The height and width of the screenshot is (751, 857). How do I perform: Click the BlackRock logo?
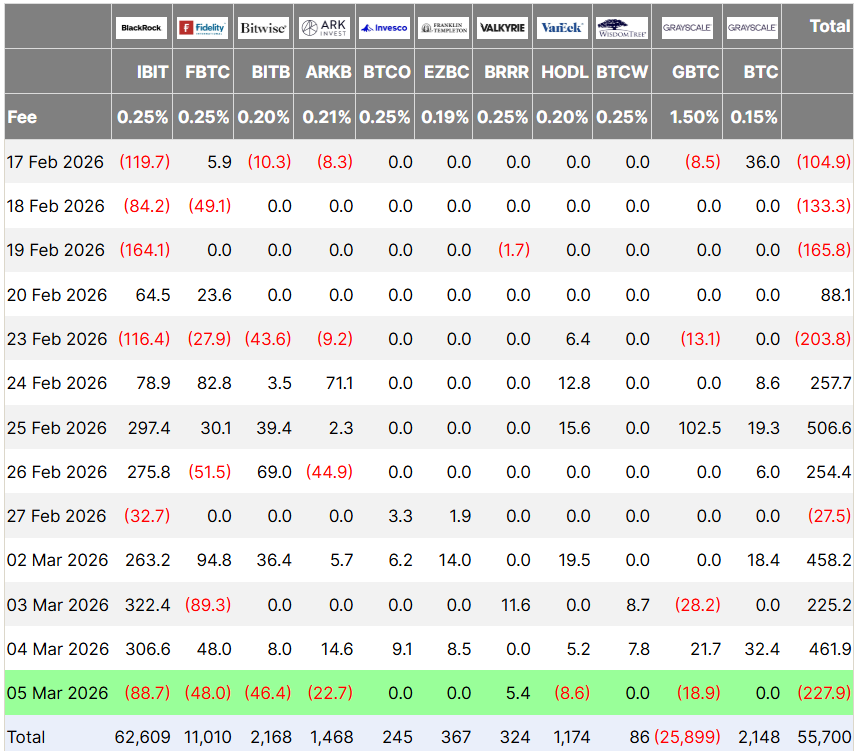tap(142, 28)
